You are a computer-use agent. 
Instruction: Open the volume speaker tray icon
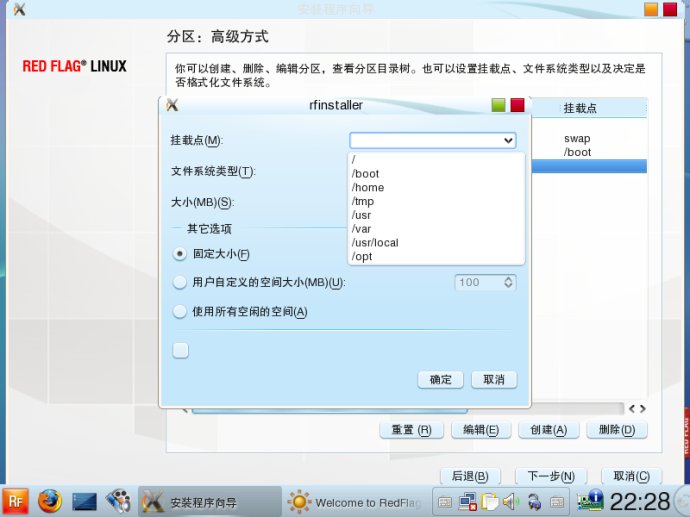(x=509, y=501)
